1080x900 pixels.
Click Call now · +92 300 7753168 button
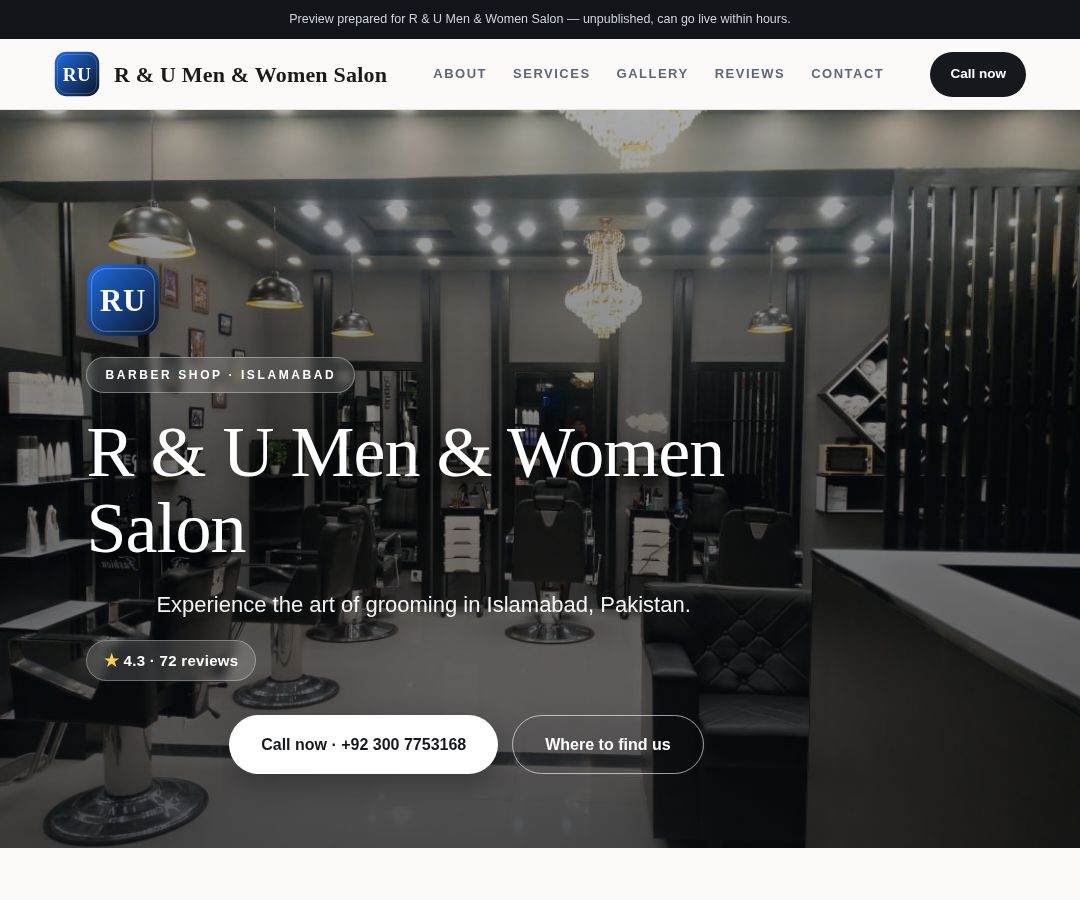coord(363,744)
